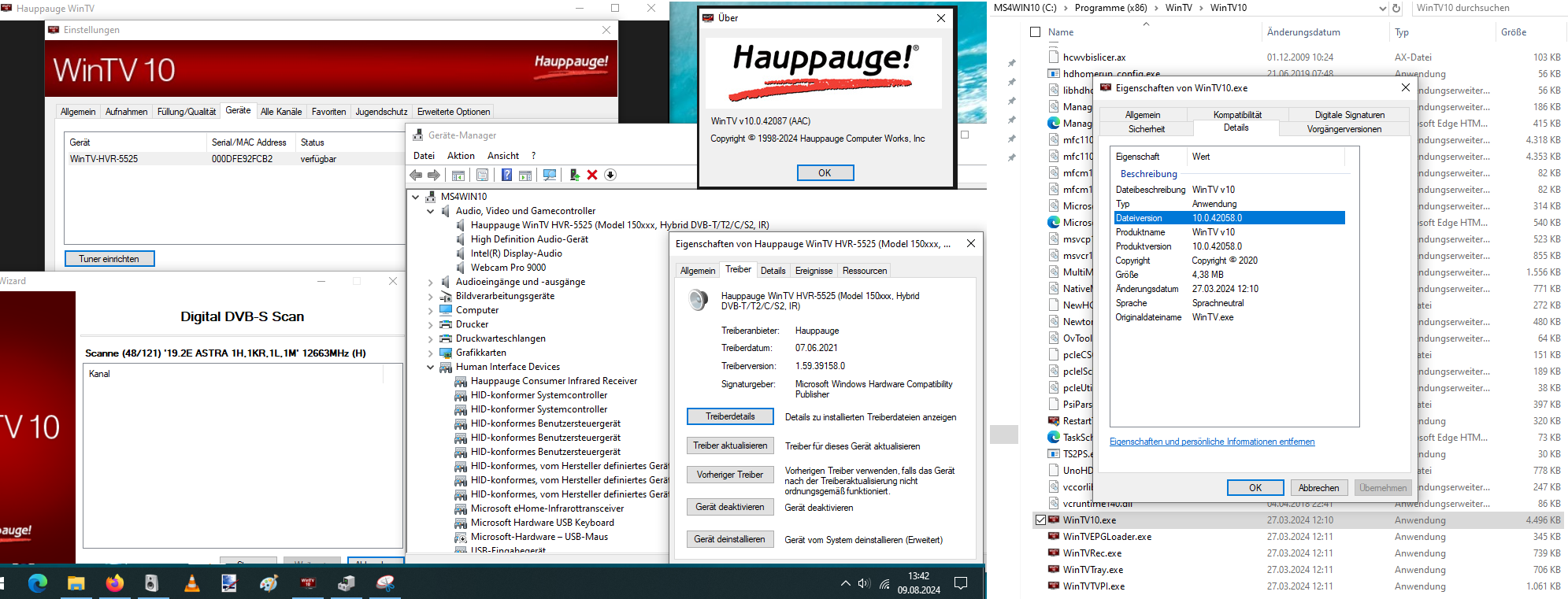Click the volume icon in the system tray
Viewport: 1568px width, 599px height.
point(864,583)
